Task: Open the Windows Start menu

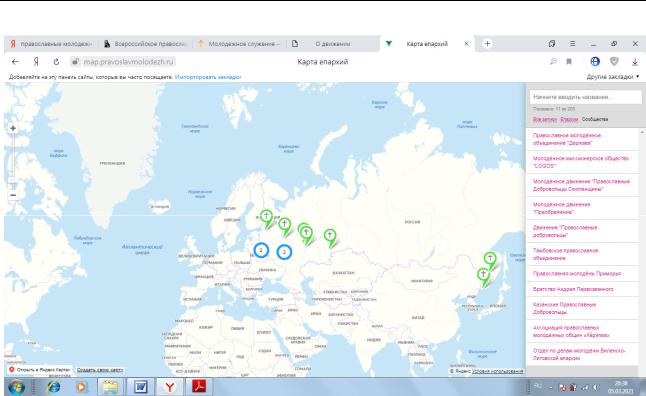Action: tap(16, 387)
